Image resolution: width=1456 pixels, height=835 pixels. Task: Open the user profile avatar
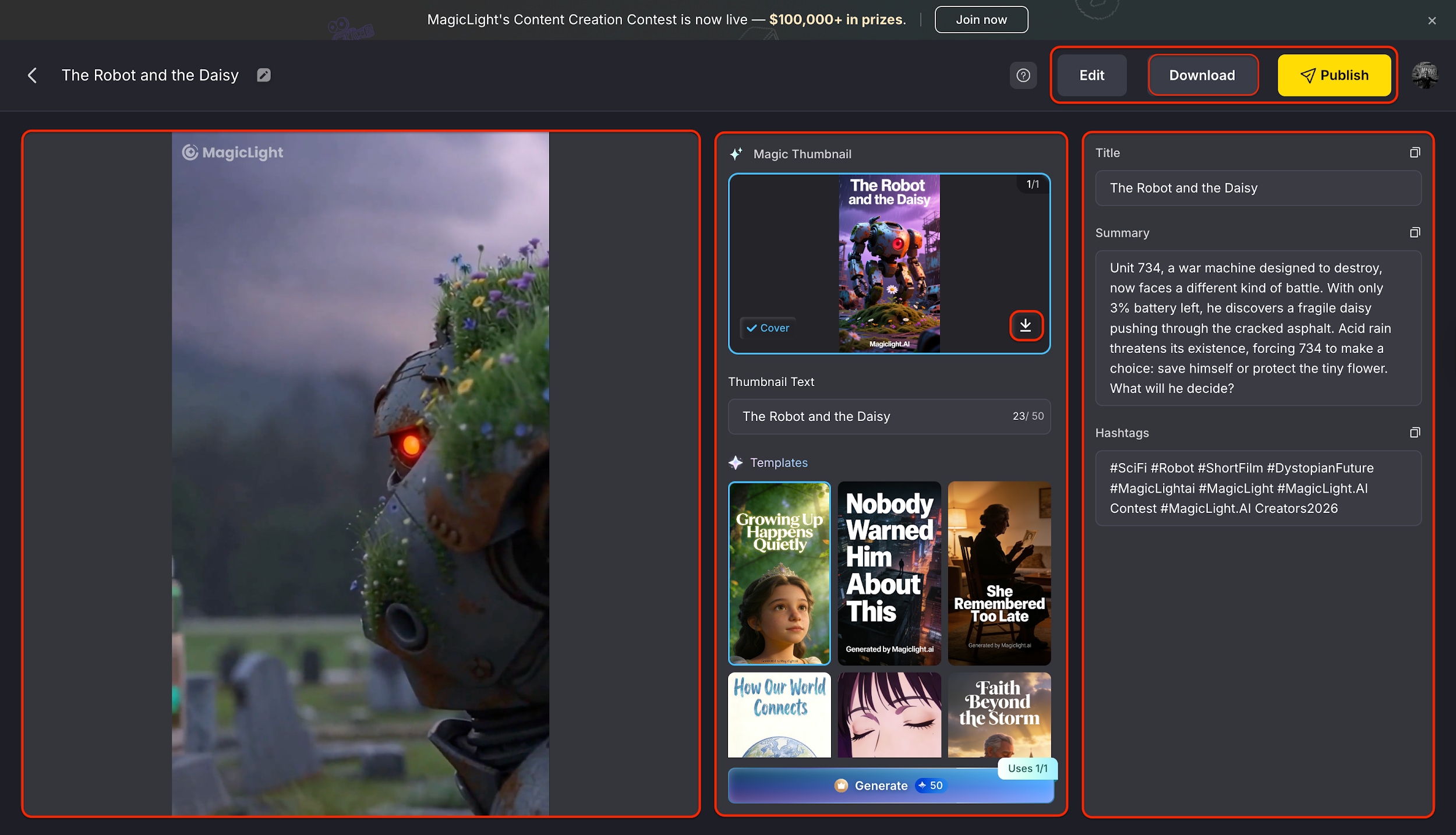tap(1425, 75)
